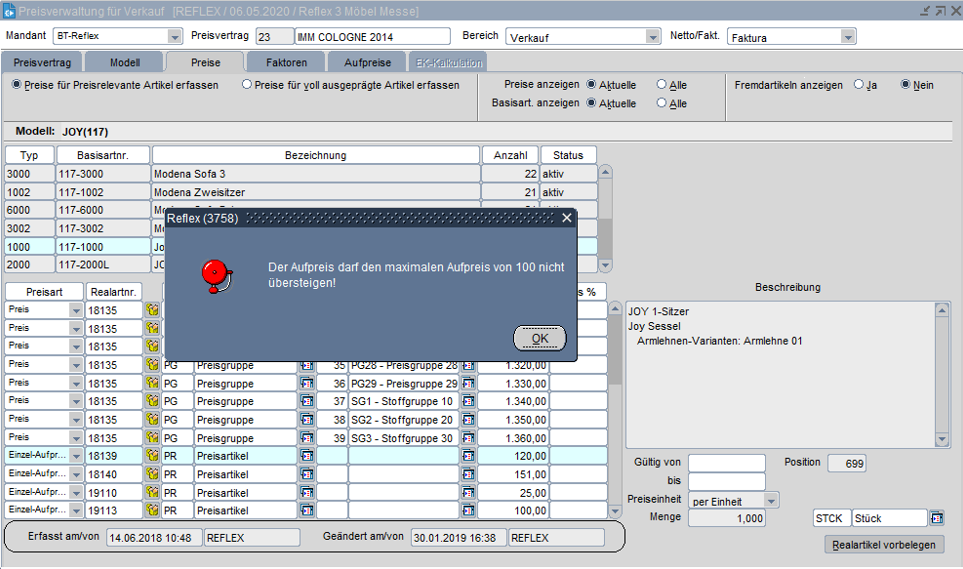
Task: Click the Gültig von date field
Action: click(x=726, y=463)
